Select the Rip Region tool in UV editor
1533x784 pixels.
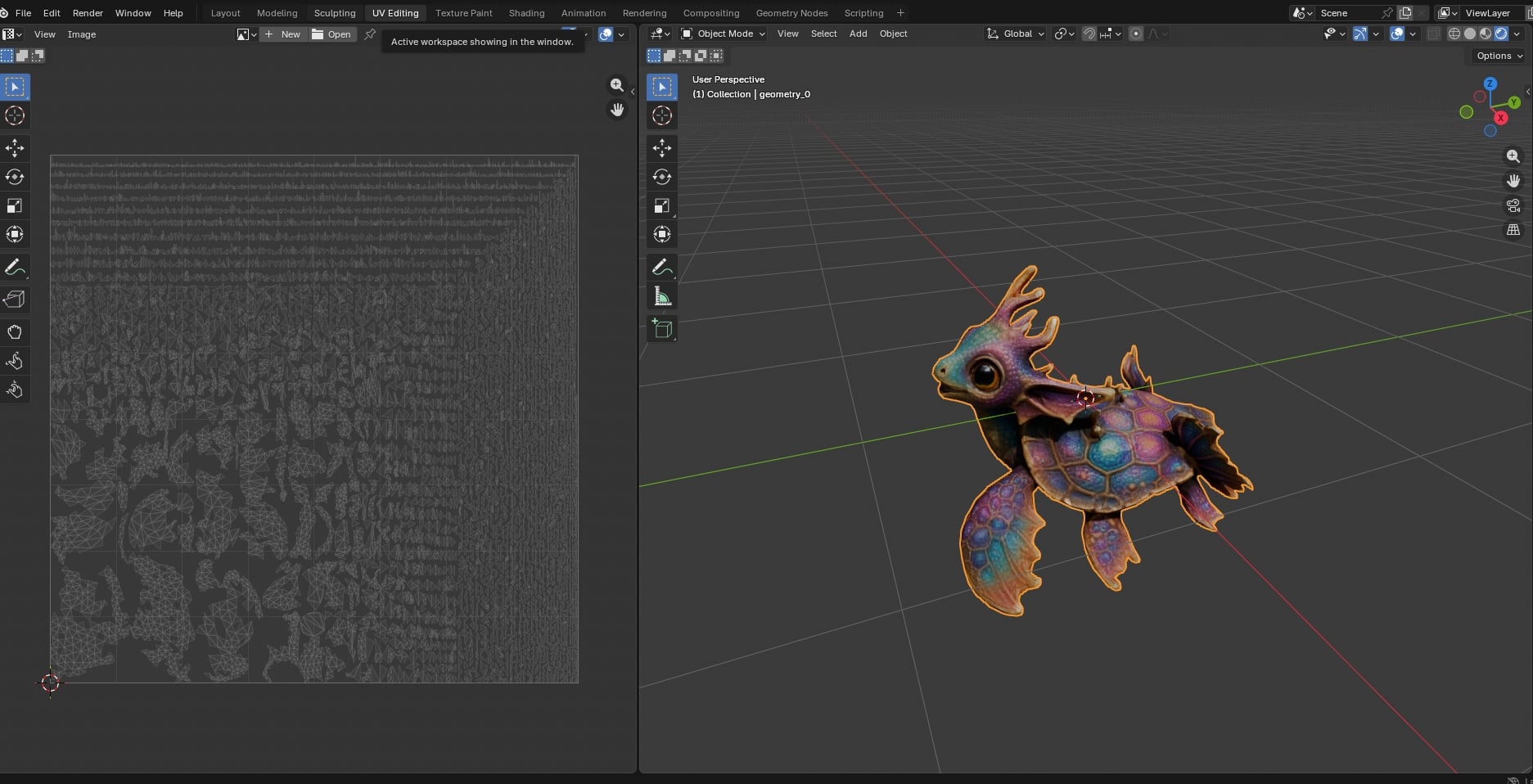15,300
